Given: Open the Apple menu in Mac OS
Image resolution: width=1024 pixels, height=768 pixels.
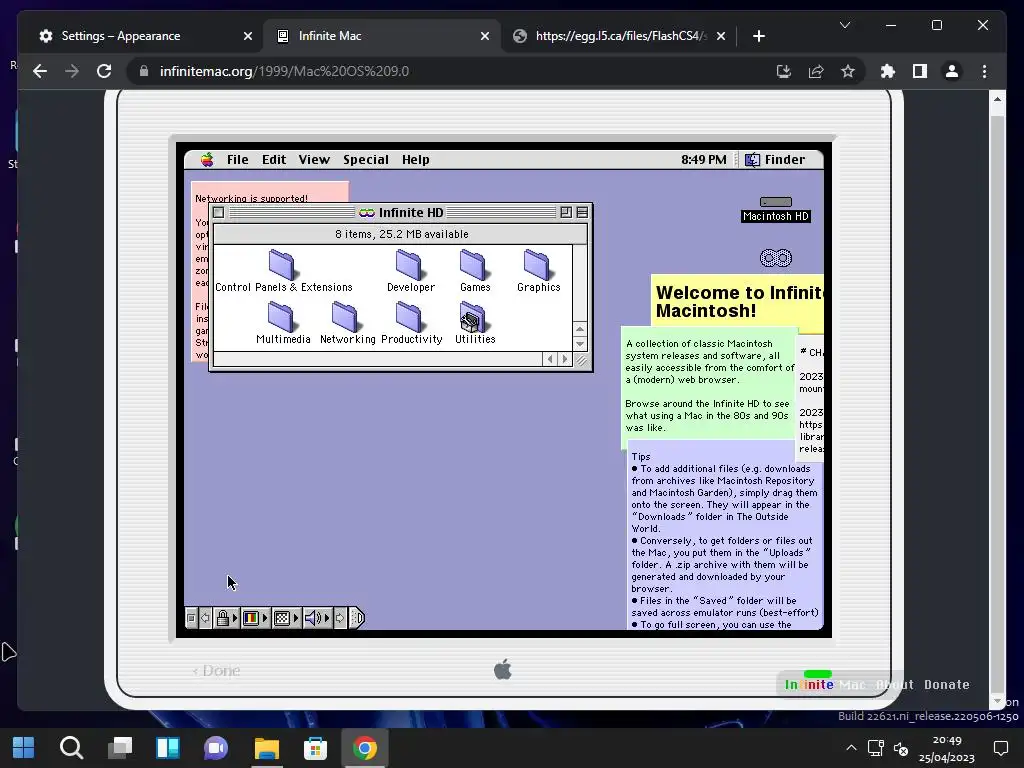Looking at the screenshot, I should click(207, 159).
